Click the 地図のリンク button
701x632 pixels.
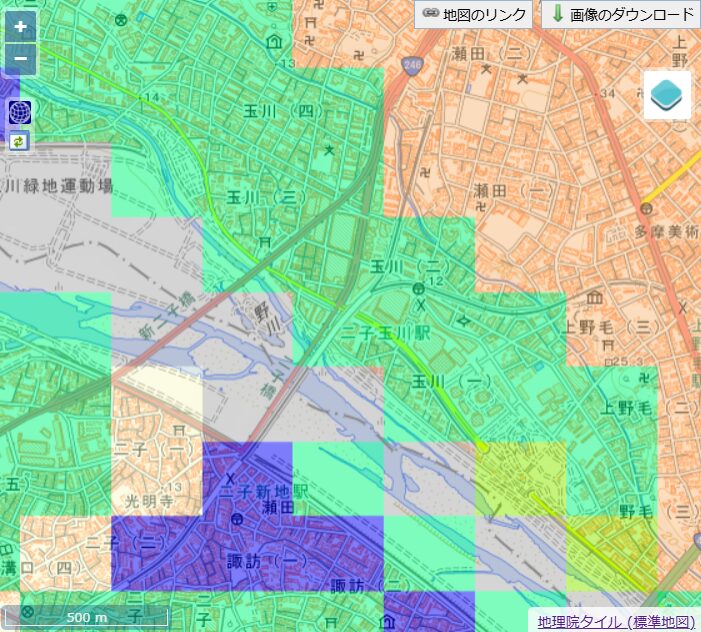tap(474, 14)
